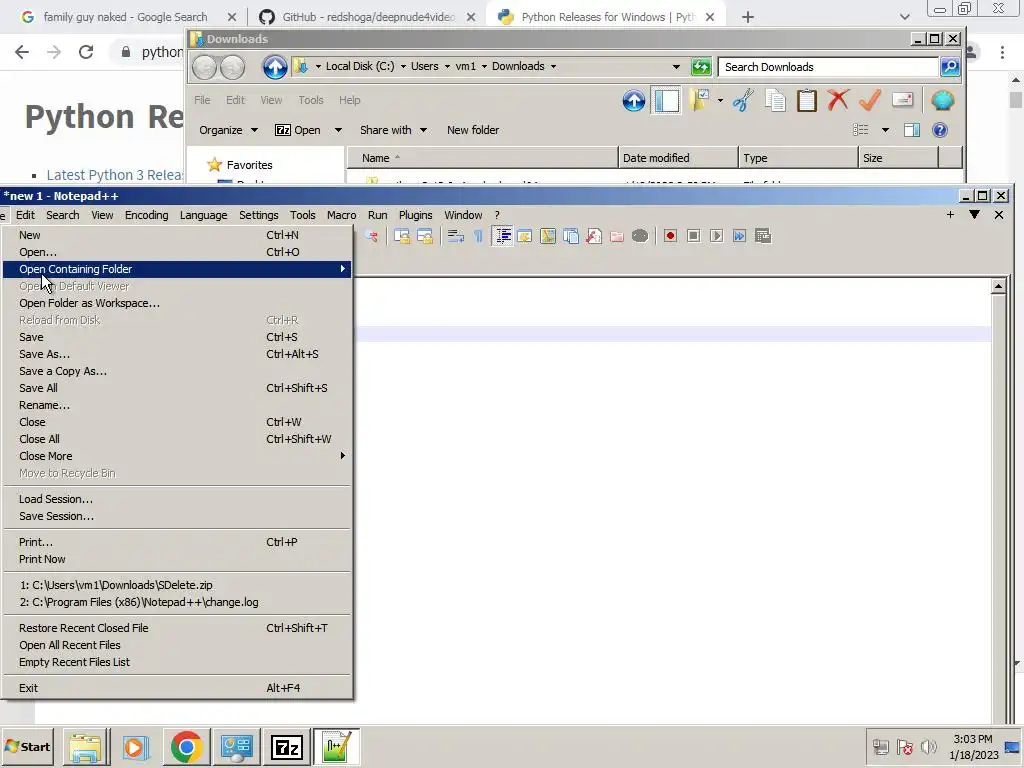Screen dimensions: 1024x768
Task: Click the Chrome icon in the taskbar
Action: [x=187, y=747]
